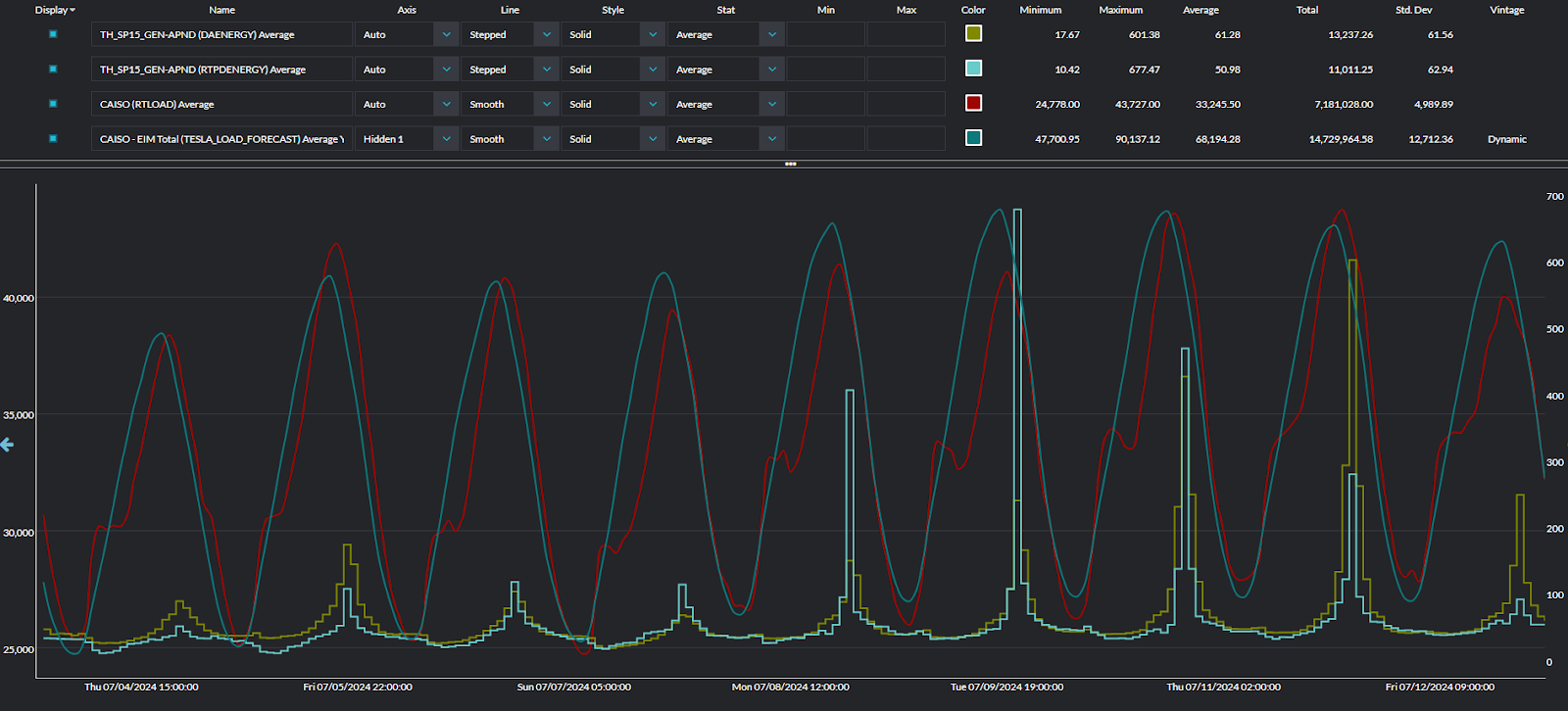Expand Style dropdown for RTPDENERGY row
The image size is (1568, 711).
click(654, 70)
